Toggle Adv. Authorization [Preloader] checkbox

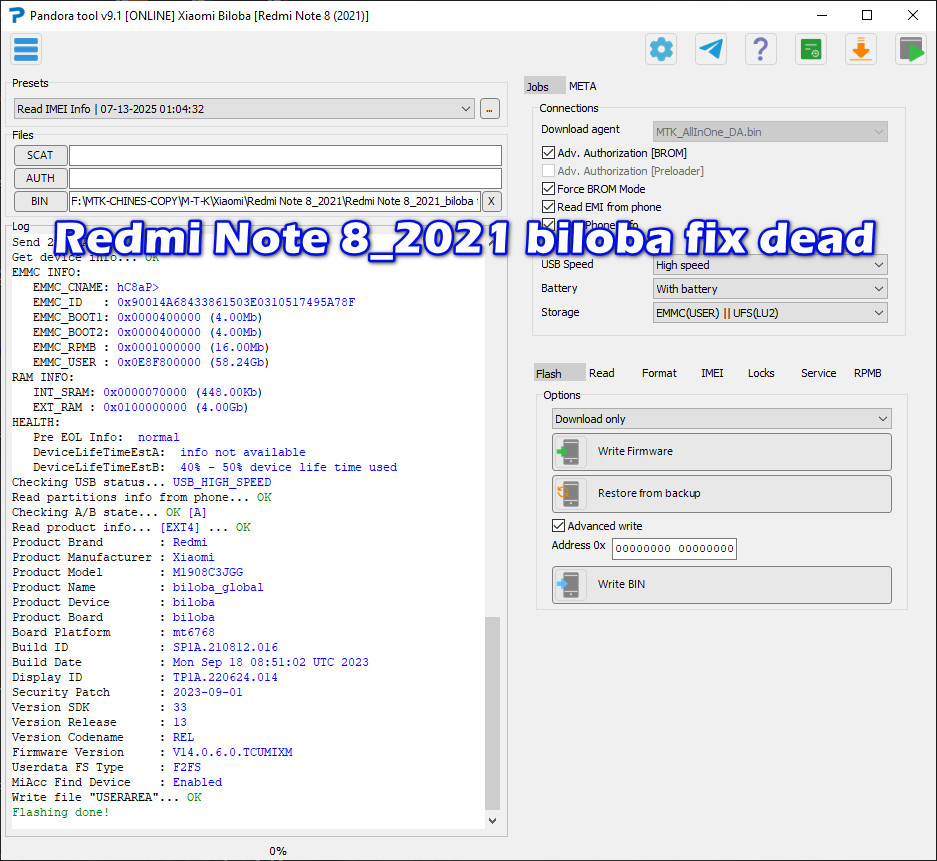point(548,171)
